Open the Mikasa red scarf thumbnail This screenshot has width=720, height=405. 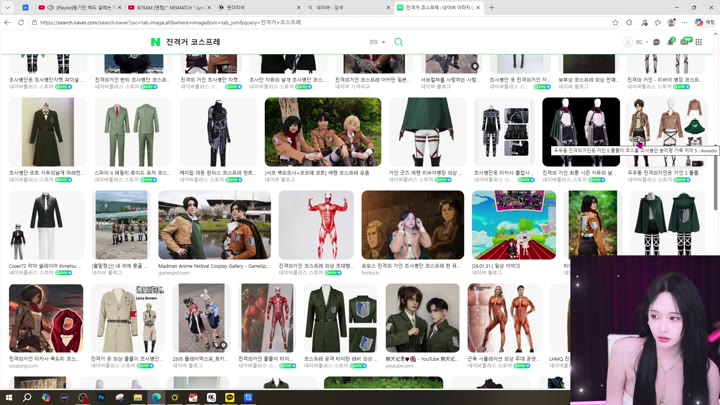[x=46, y=318]
